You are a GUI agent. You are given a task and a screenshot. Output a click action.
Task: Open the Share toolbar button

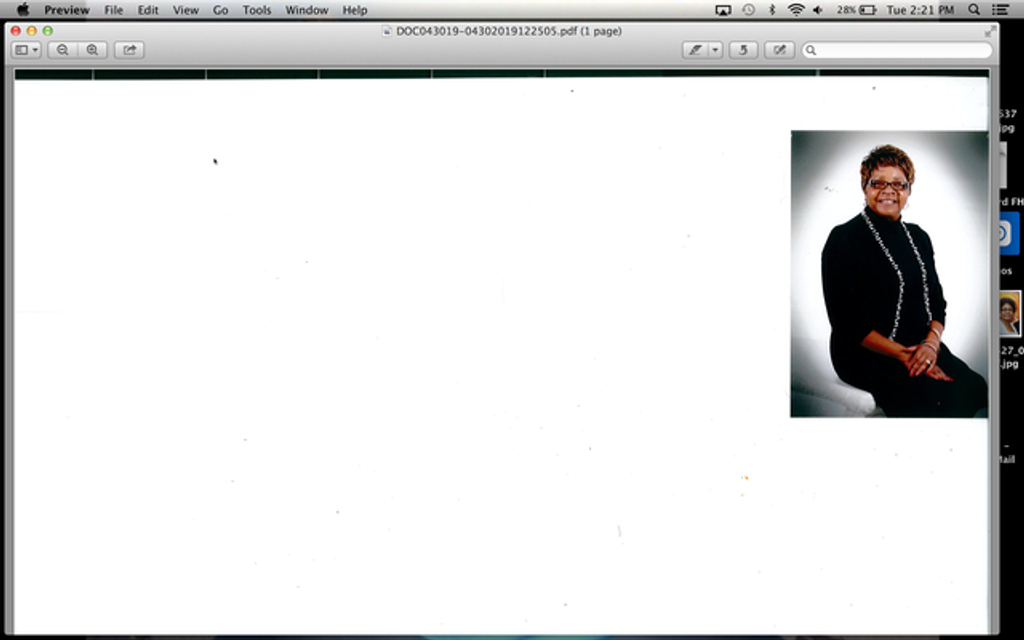129,50
